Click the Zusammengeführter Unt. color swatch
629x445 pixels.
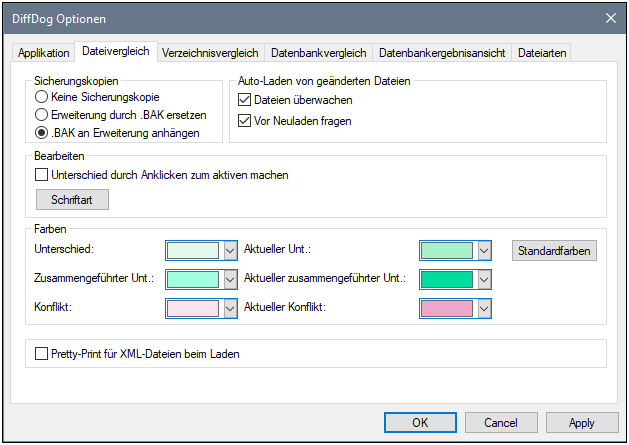(193, 280)
